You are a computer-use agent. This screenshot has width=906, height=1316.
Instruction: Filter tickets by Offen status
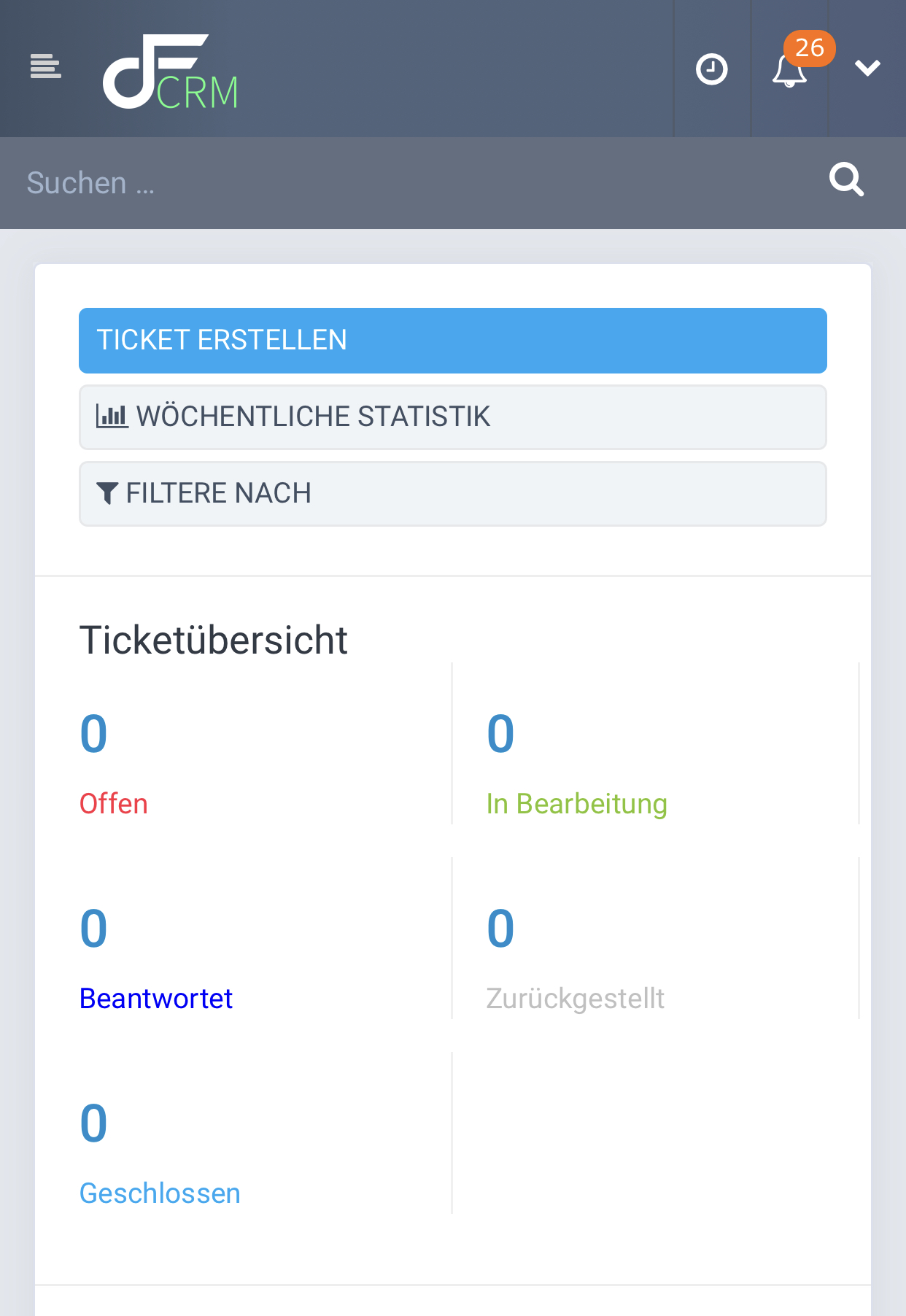(114, 803)
